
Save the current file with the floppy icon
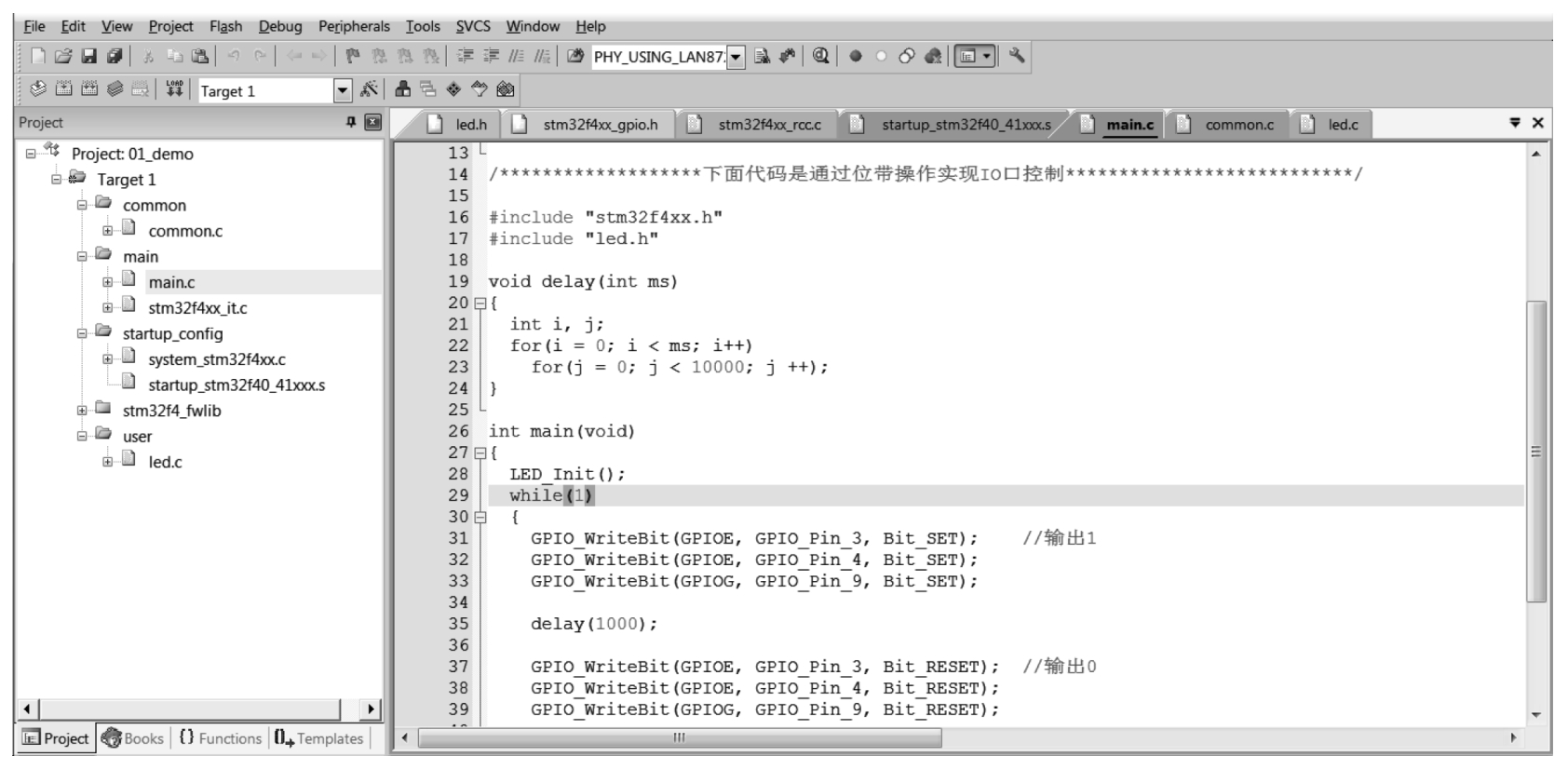pos(88,56)
